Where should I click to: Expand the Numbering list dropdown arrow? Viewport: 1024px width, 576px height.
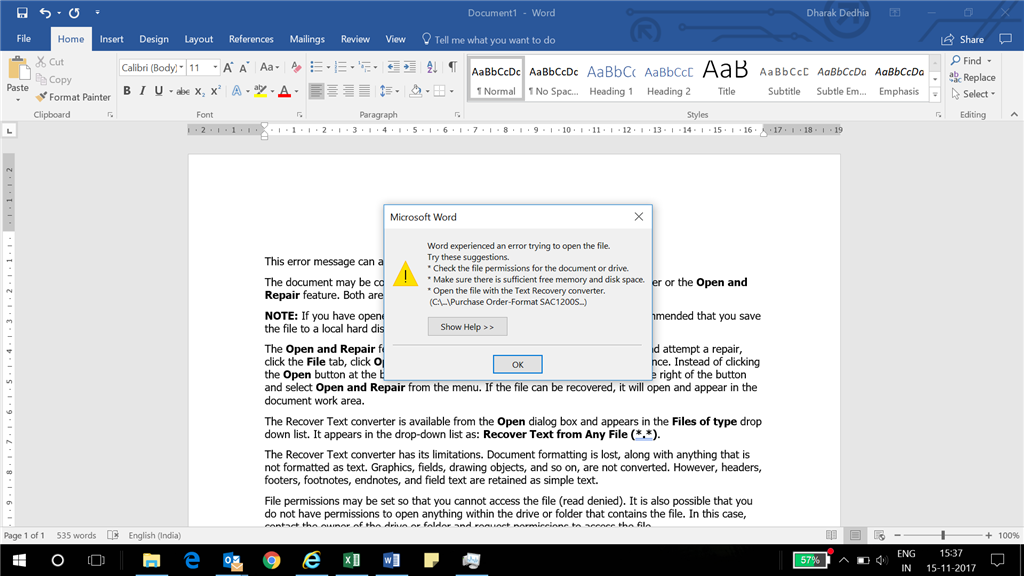click(x=352, y=67)
